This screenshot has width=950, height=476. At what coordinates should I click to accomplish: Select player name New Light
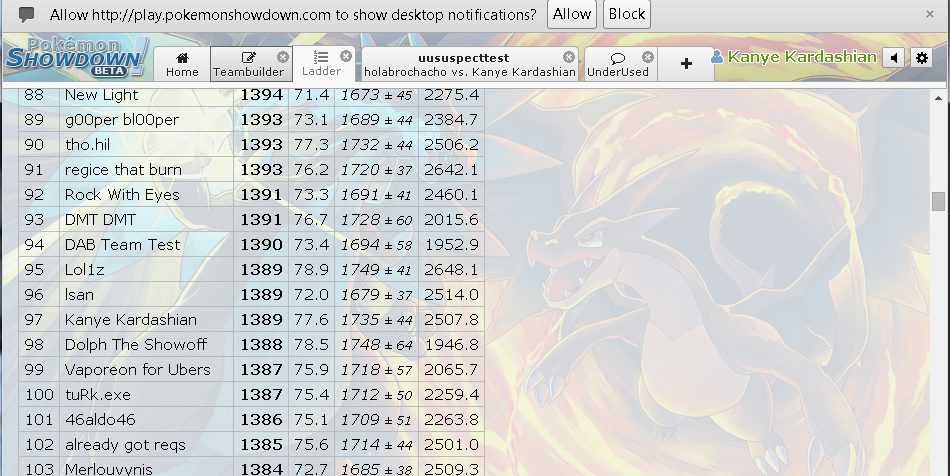[x=101, y=94]
